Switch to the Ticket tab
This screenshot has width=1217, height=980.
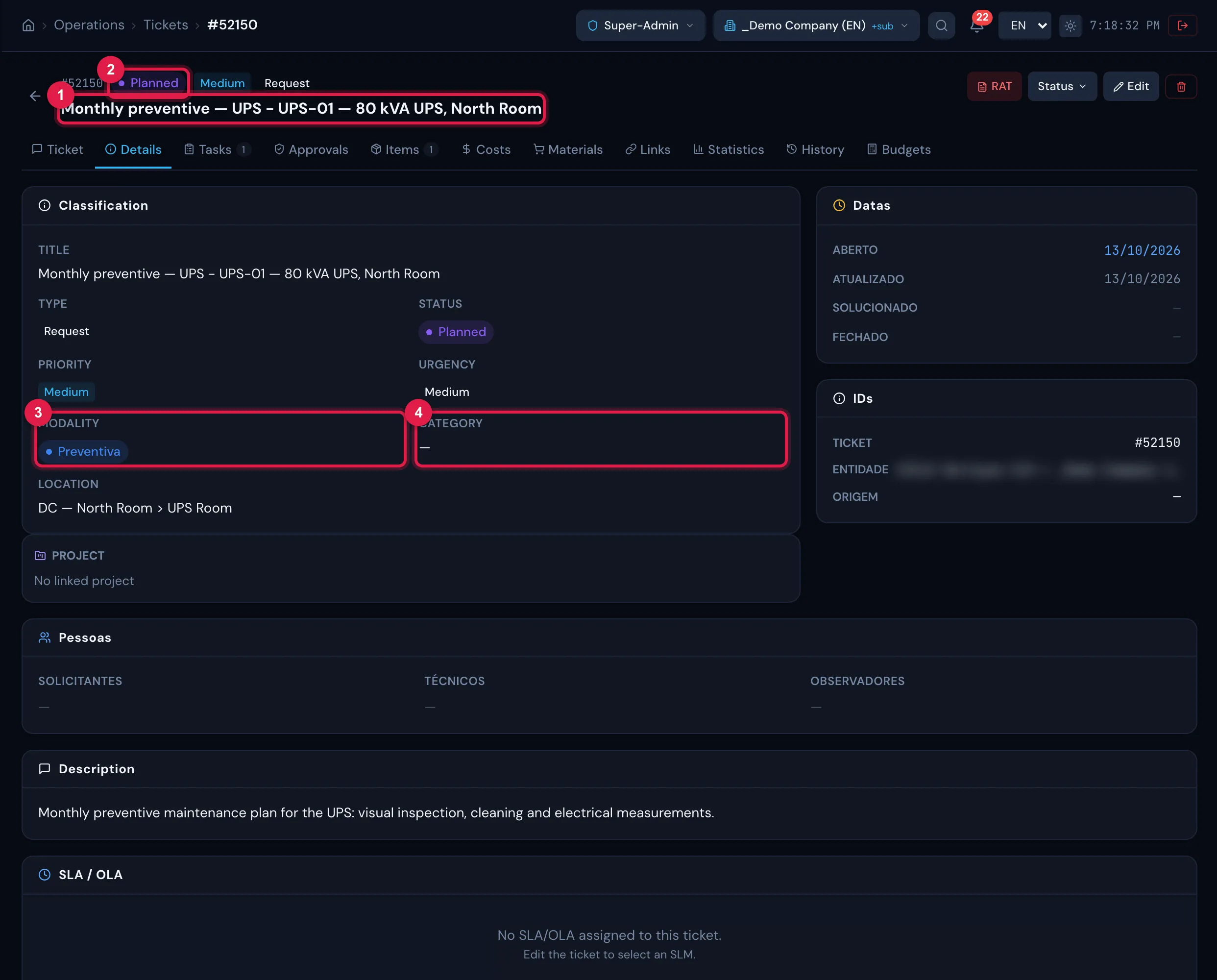pyautogui.click(x=58, y=149)
